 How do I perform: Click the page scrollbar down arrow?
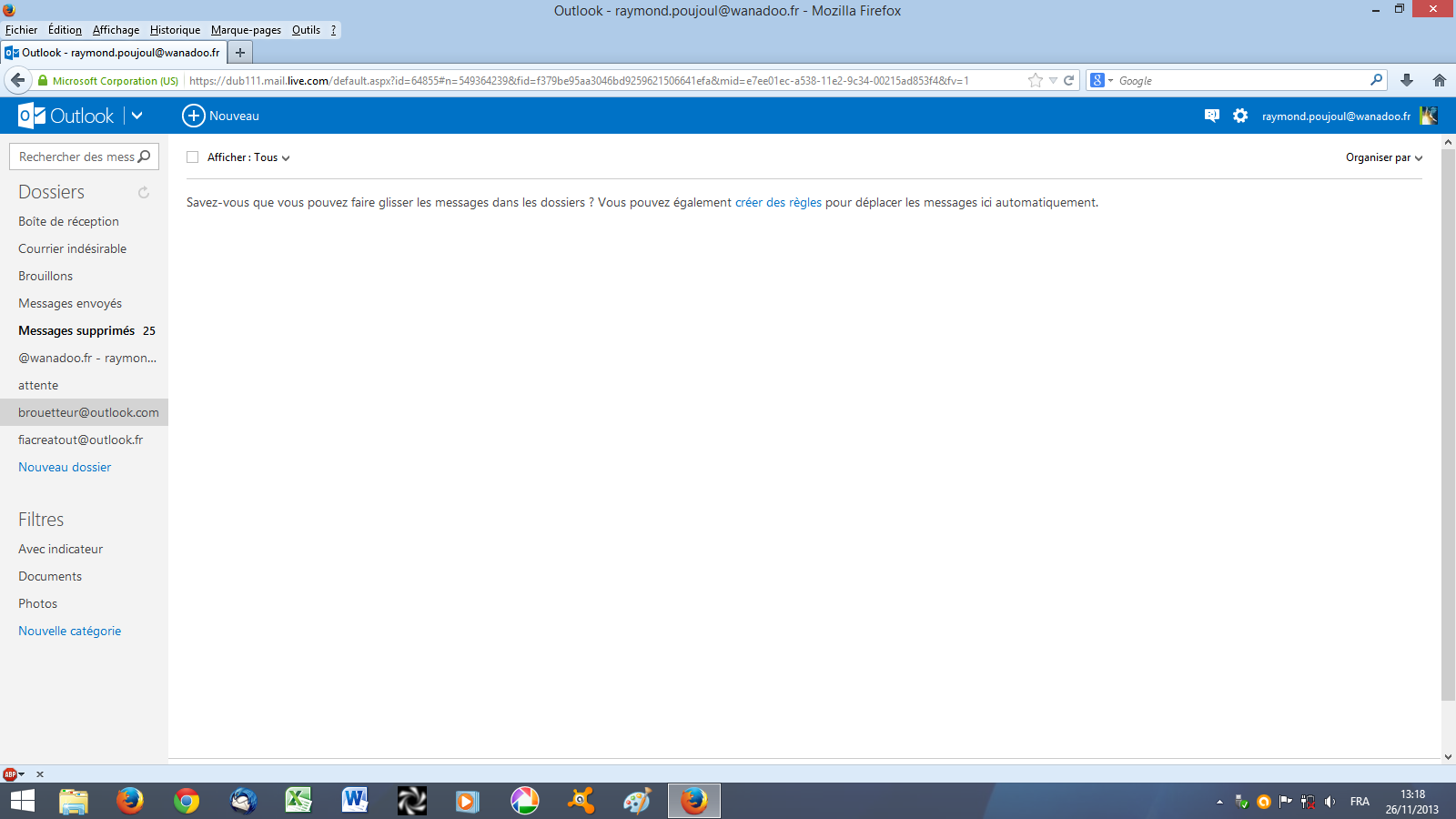click(1449, 757)
